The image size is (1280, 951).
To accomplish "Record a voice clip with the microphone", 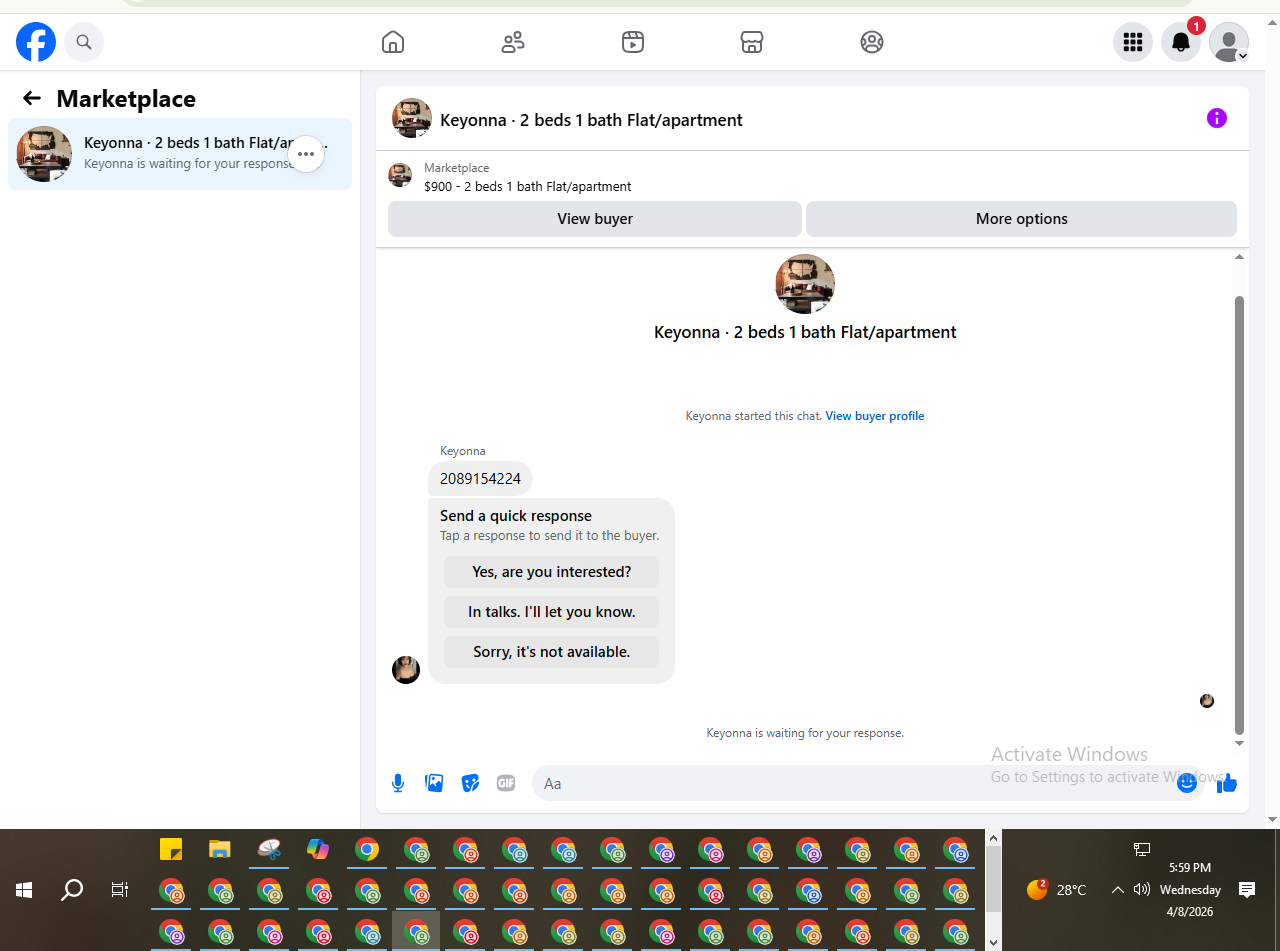I will [398, 783].
